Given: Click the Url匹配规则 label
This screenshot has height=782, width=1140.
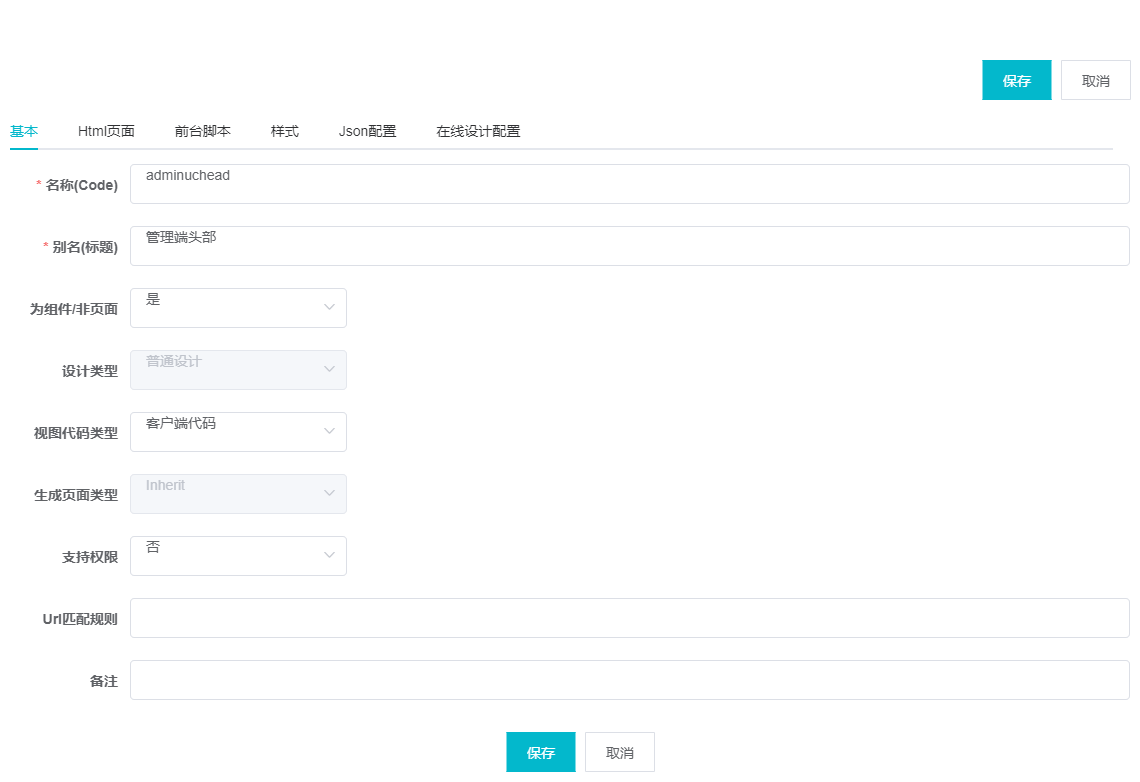Looking at the screenshot, I should (x=80, y=619).
